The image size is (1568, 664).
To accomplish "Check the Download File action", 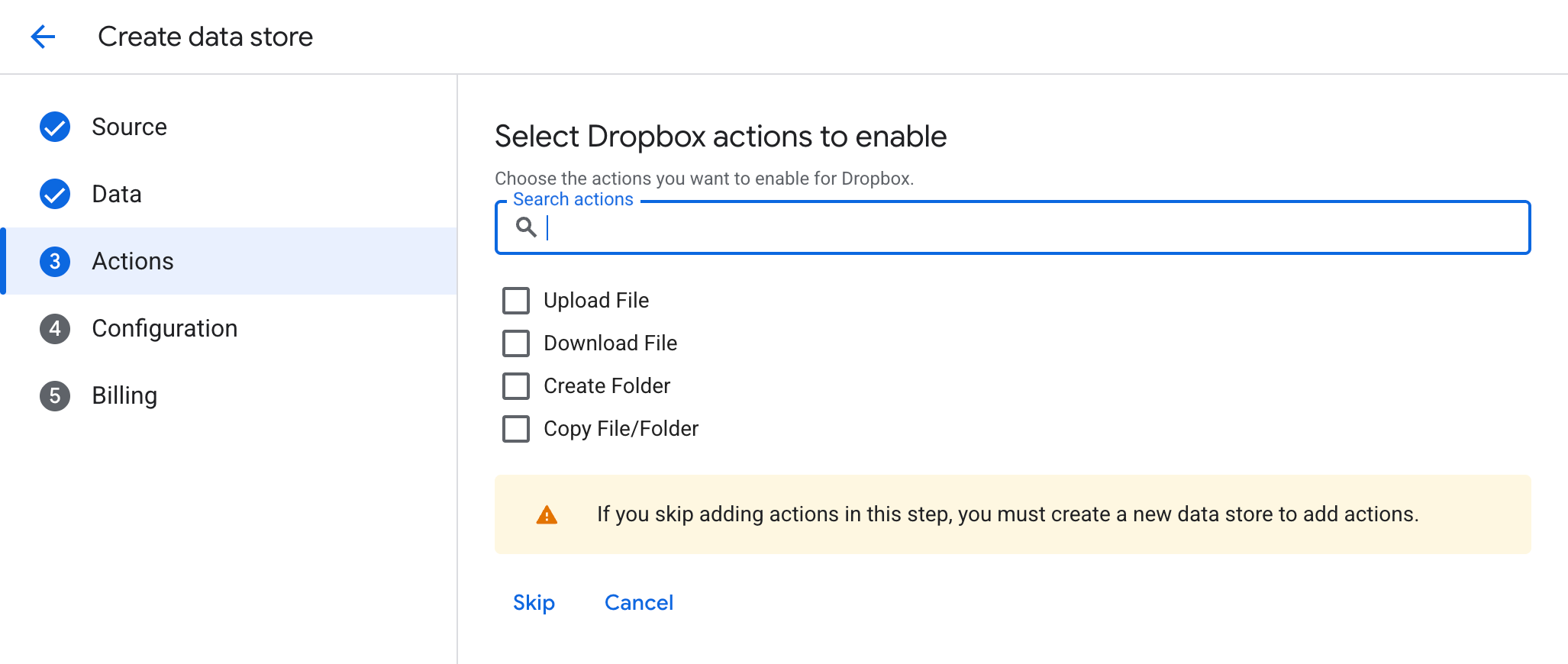I will pyautogui.click(x=516, y=343).
